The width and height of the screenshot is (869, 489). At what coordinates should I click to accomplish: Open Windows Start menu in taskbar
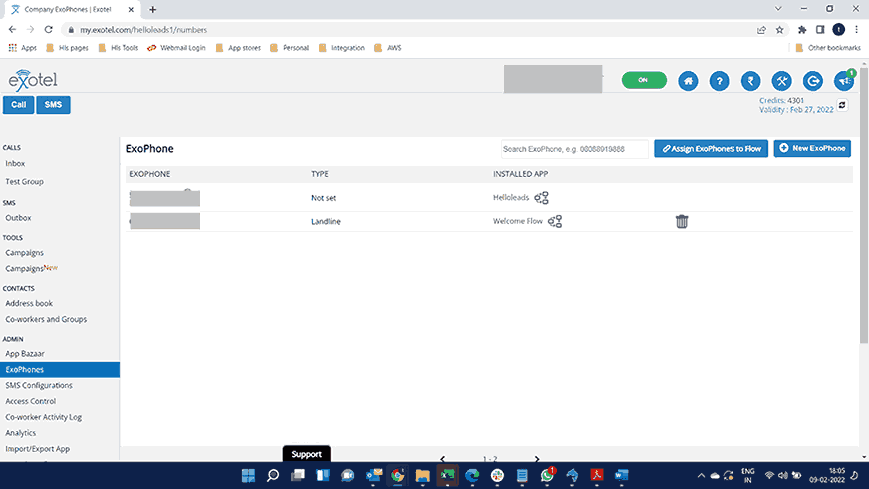(x=248, y=475)
